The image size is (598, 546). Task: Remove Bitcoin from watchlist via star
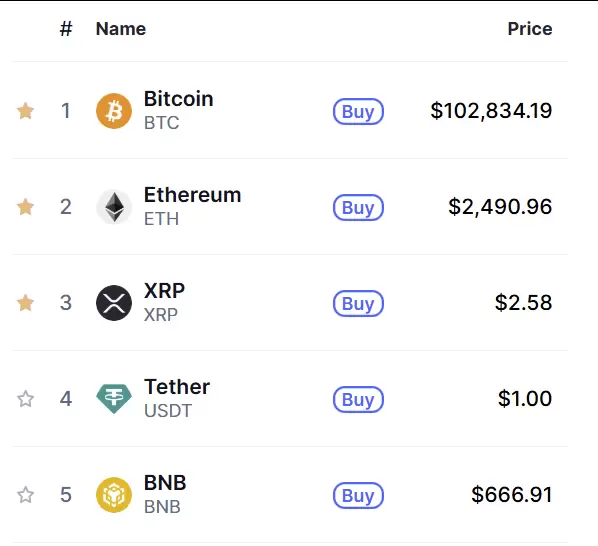click(x=26, y=111)
